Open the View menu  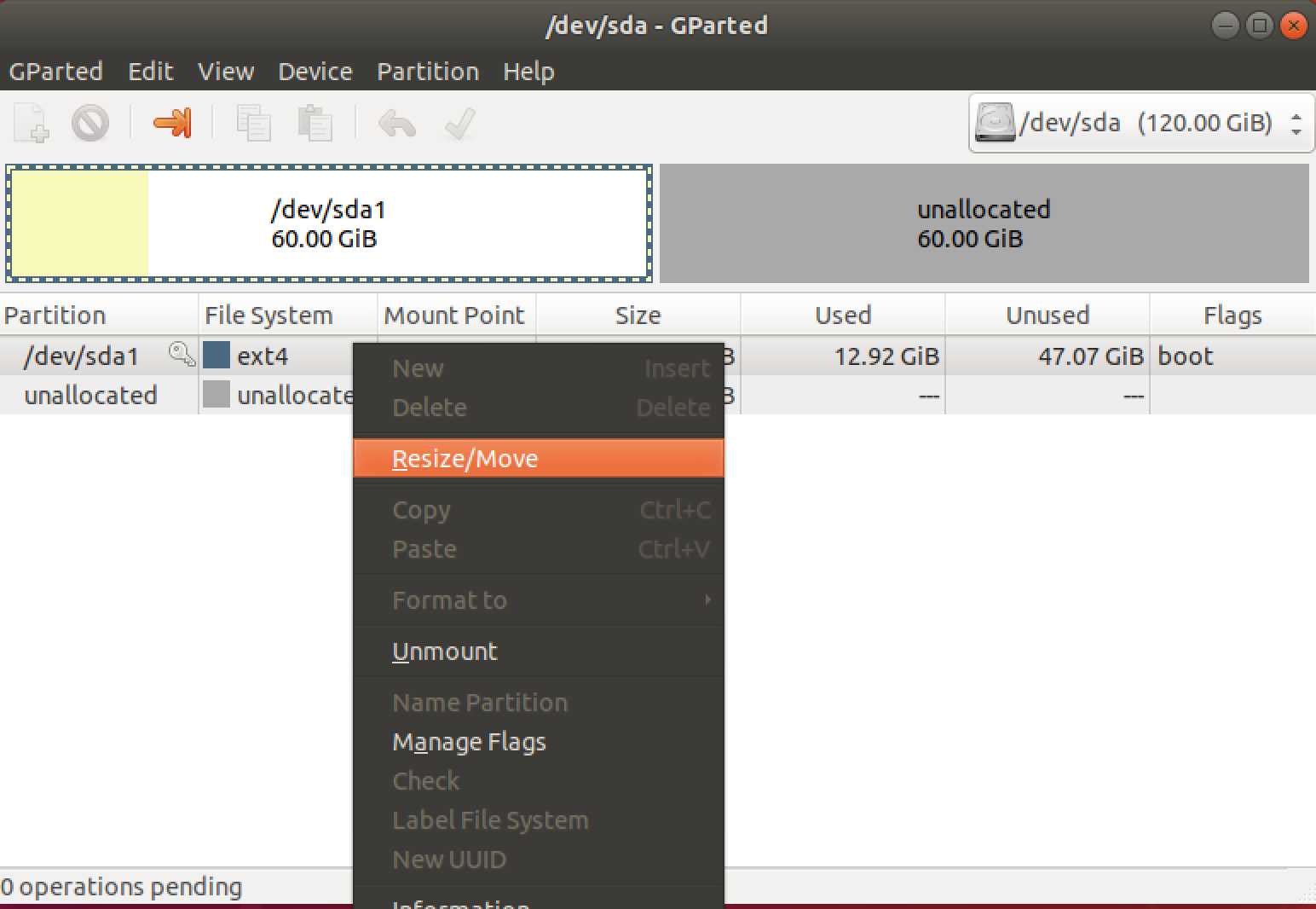click(x=226, y=71)
